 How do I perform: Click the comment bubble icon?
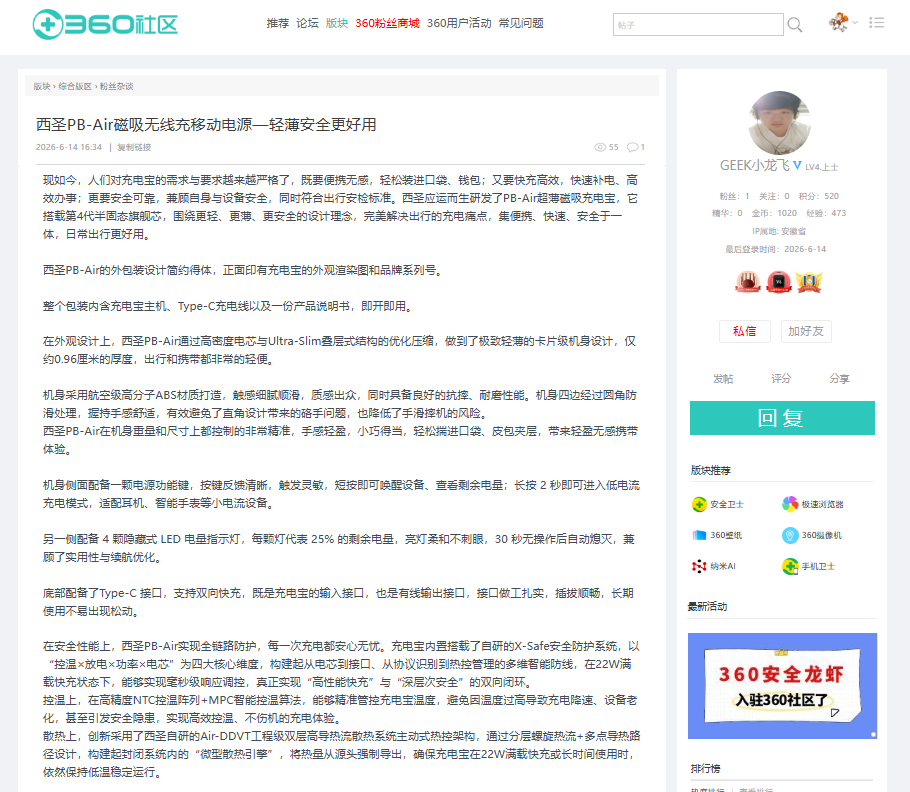coord(632,147)
